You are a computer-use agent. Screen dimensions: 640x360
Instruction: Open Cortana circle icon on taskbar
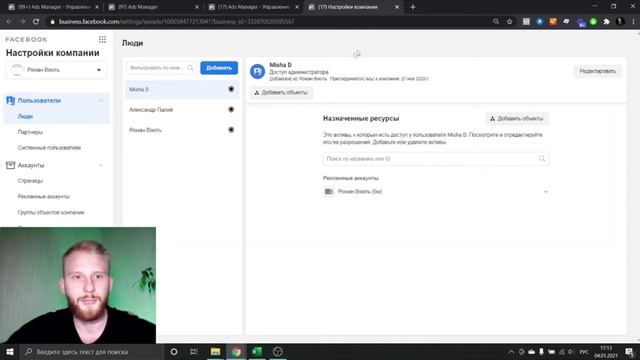tap(174, 351)
